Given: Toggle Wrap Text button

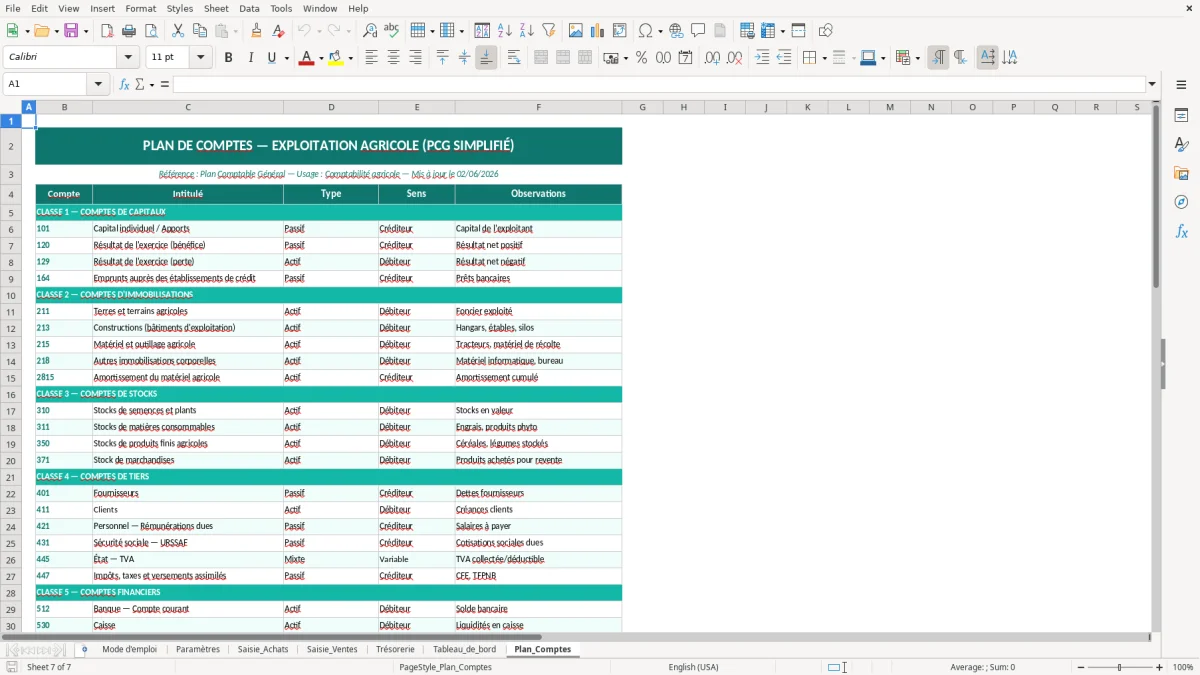Looking at the screenshot, I should coord(513,58).
